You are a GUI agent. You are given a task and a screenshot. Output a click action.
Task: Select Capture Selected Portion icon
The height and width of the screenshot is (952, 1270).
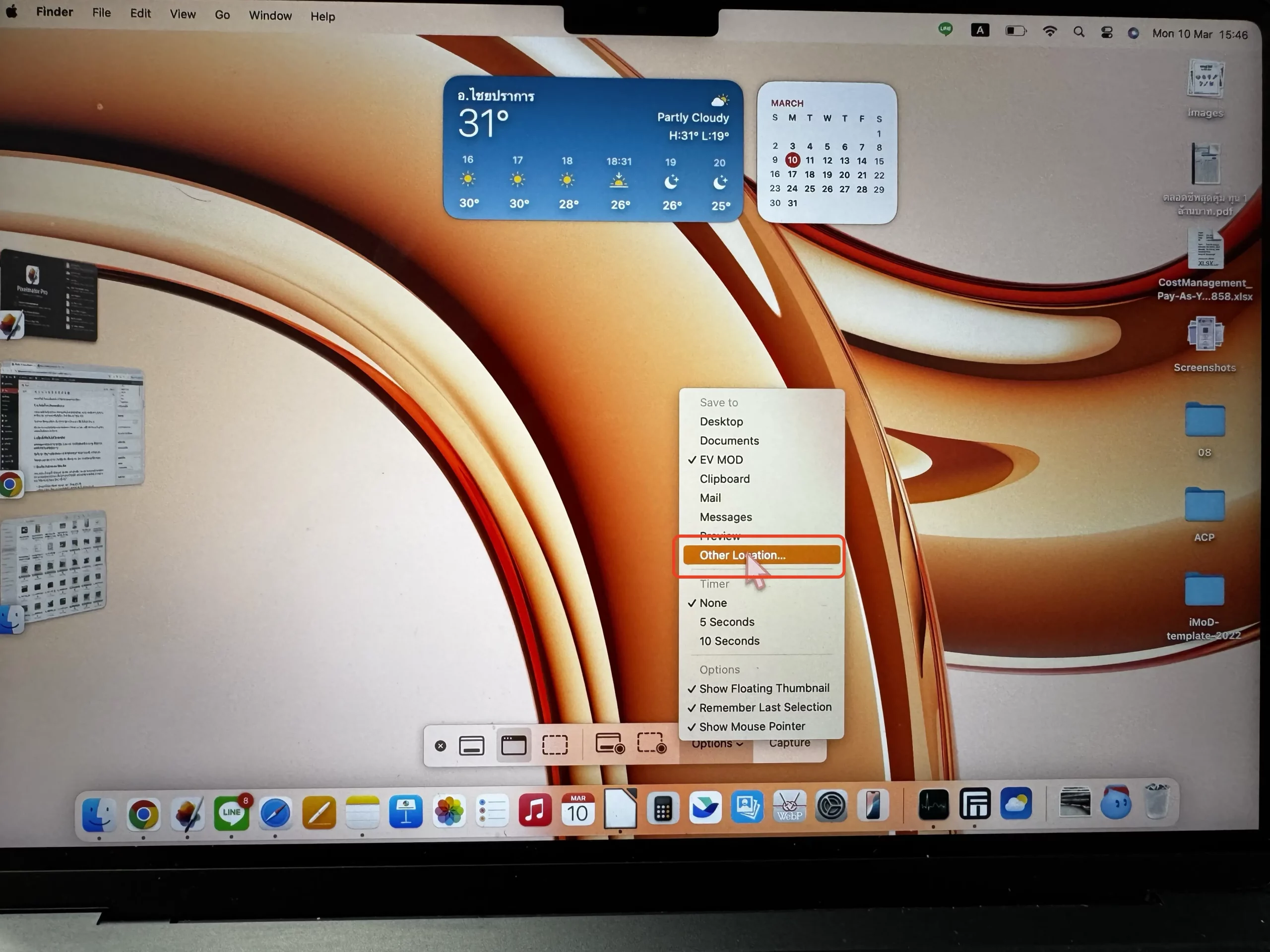pos(555,745)
